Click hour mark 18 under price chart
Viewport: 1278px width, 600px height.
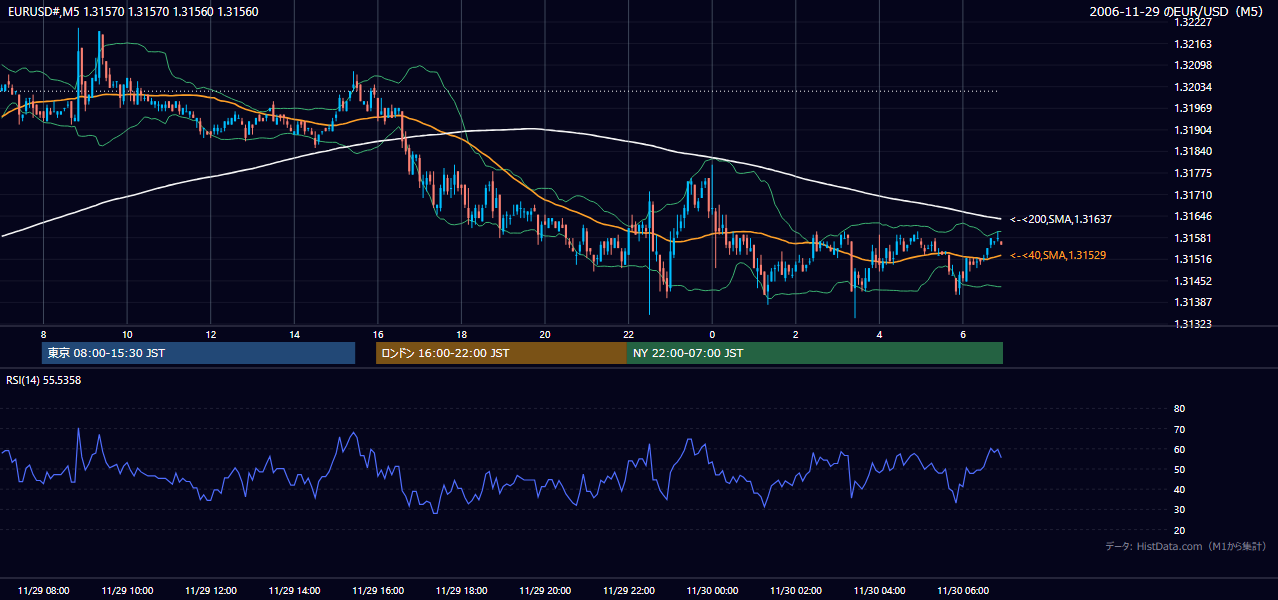coord(461,334)
